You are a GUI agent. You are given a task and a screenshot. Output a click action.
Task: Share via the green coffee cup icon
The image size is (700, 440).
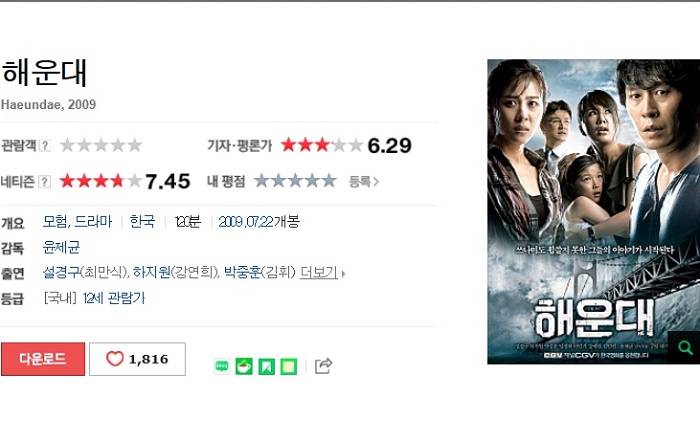coord(244,366)
